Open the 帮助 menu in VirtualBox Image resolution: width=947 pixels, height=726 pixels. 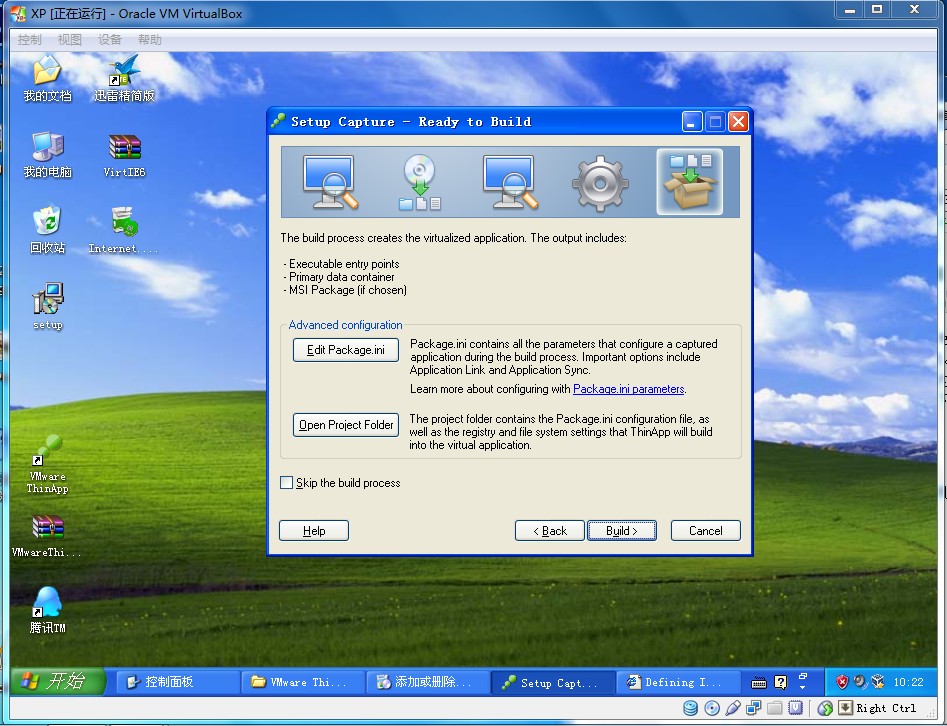(x=150, y=40)
